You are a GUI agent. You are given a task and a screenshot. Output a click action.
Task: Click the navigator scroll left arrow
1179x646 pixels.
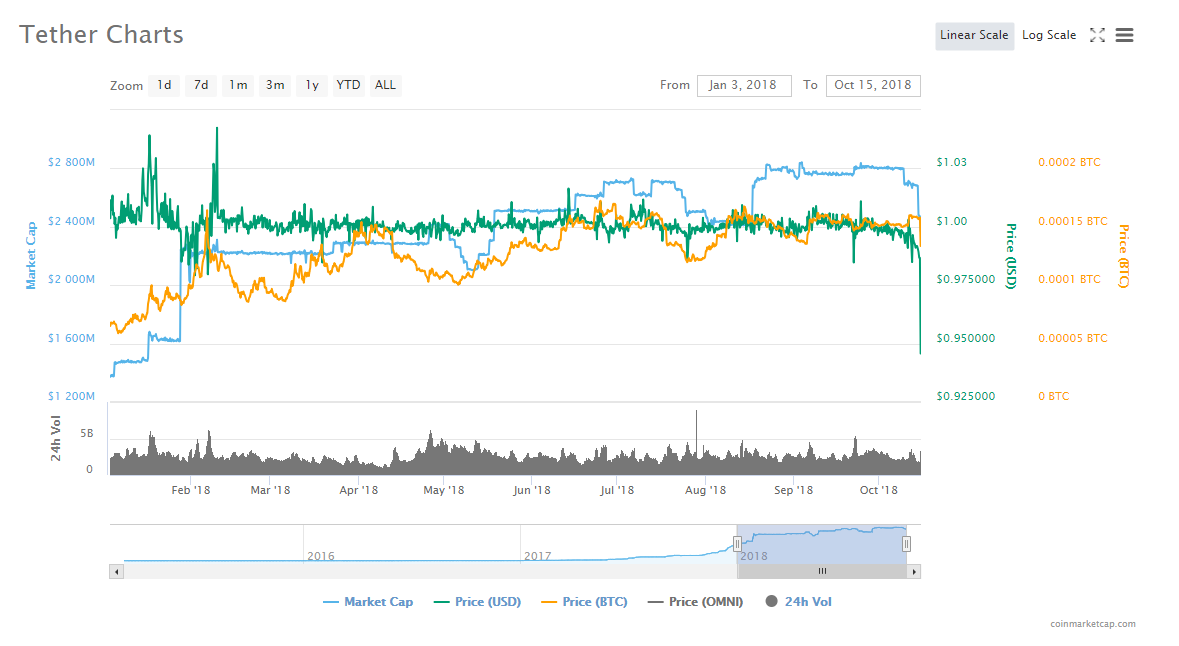(x=116, y=572)
